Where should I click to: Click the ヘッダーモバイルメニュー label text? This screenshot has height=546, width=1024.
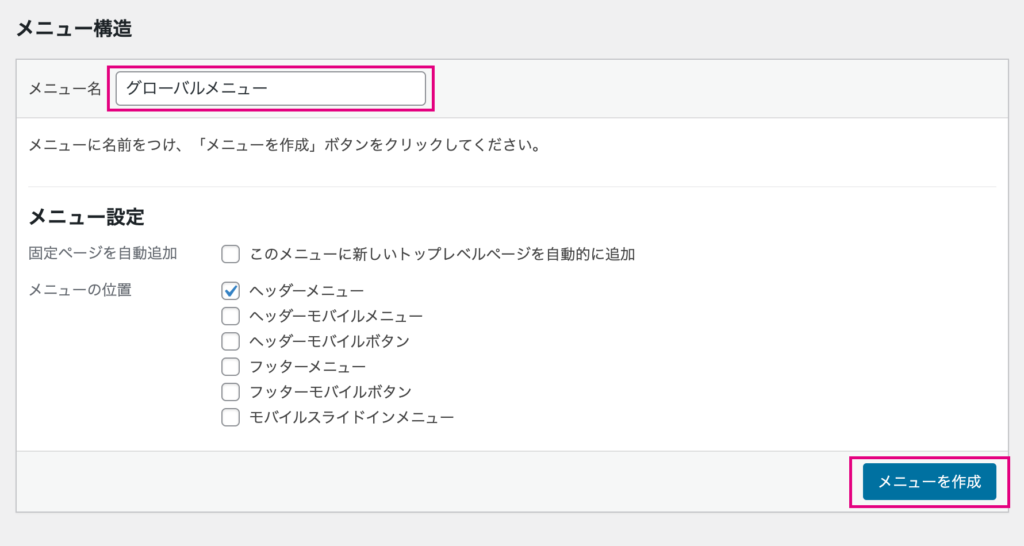click(x=336, y=316)
